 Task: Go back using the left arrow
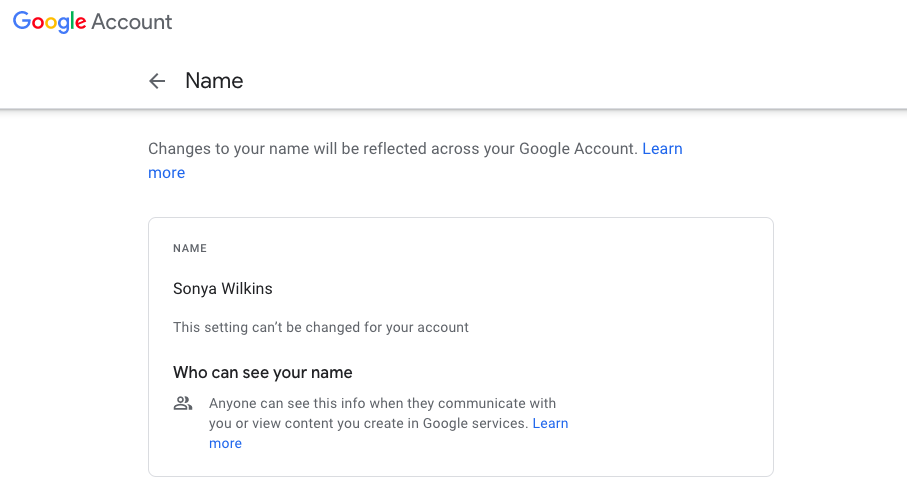(157, 81)
